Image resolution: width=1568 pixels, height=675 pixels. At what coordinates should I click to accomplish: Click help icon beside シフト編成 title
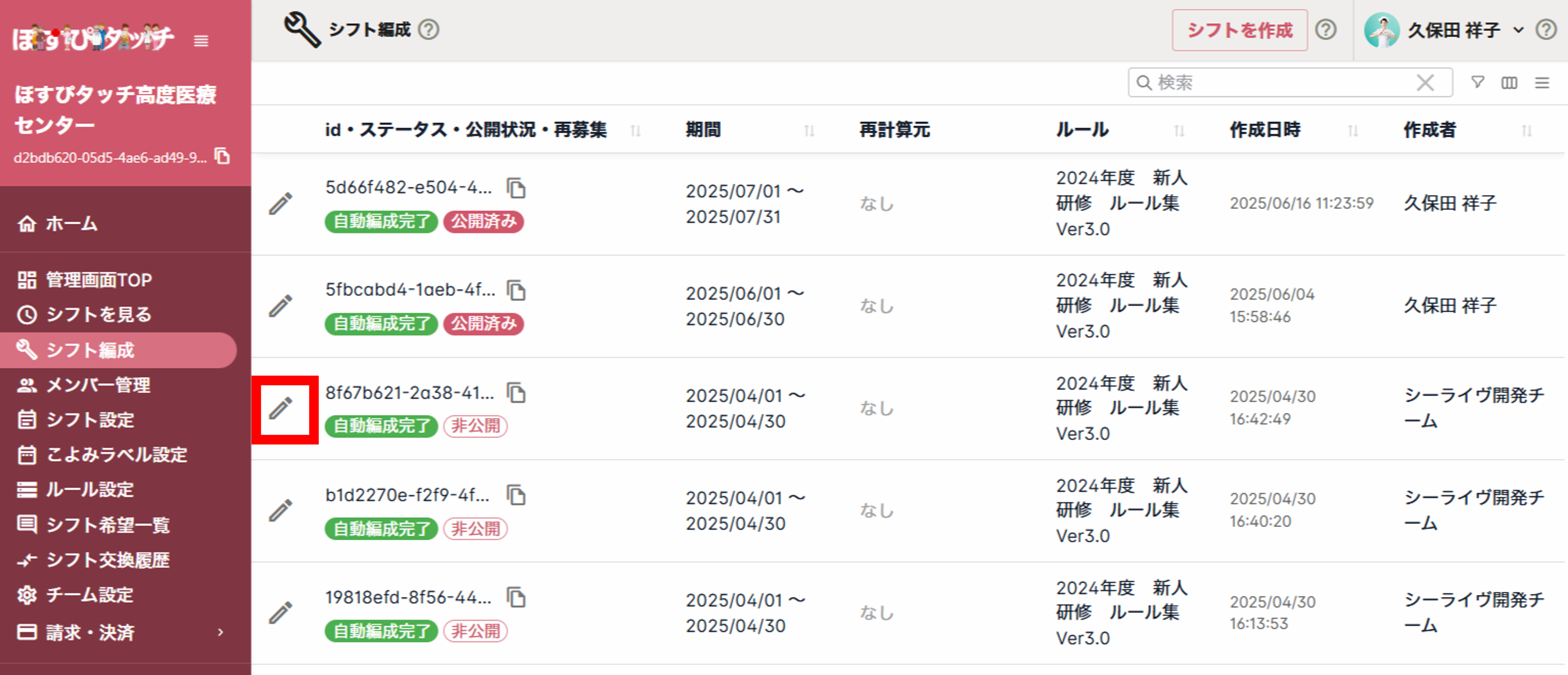(x=428, y=29)
